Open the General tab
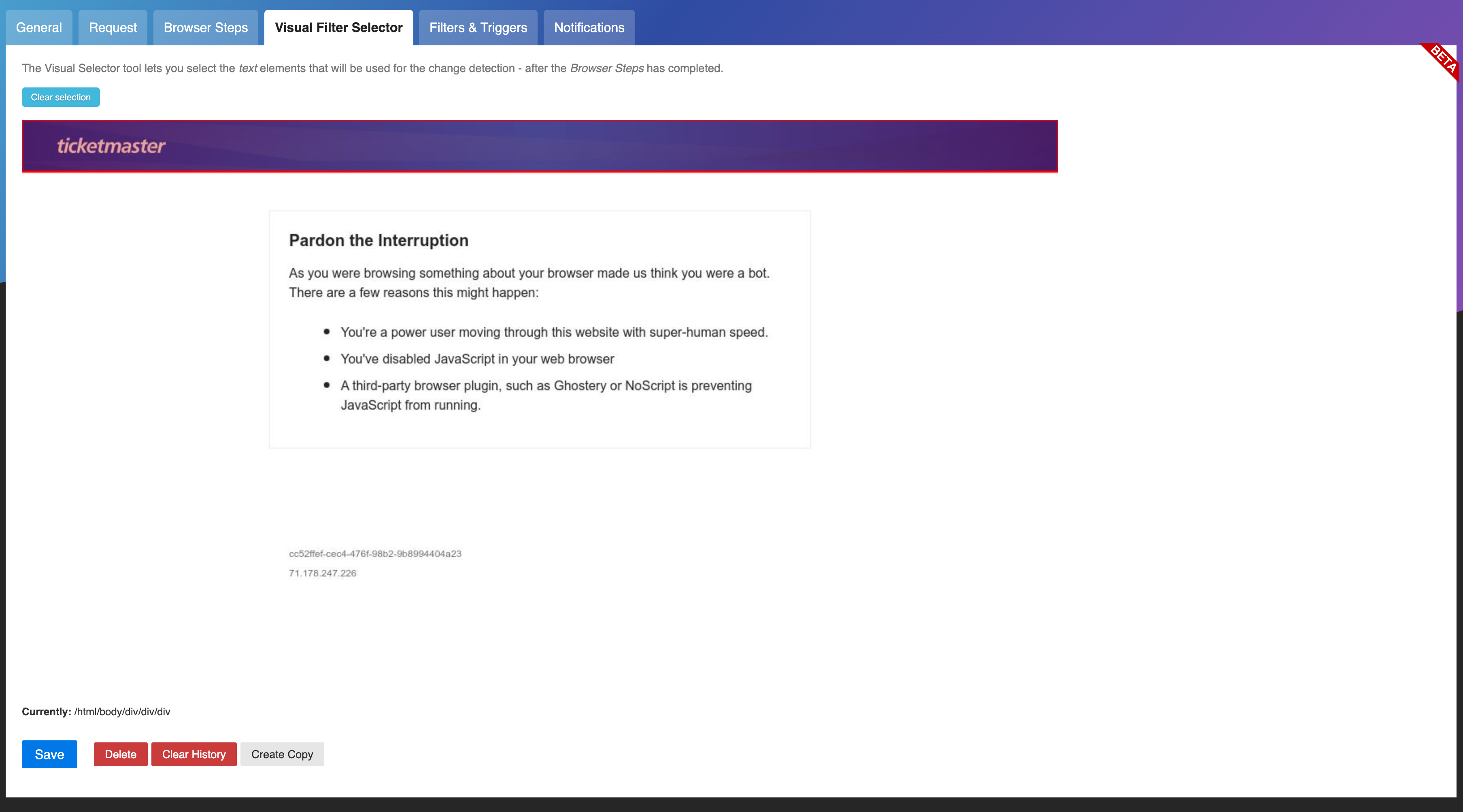This screenshot has width=1463, height=812. (38, 27)
